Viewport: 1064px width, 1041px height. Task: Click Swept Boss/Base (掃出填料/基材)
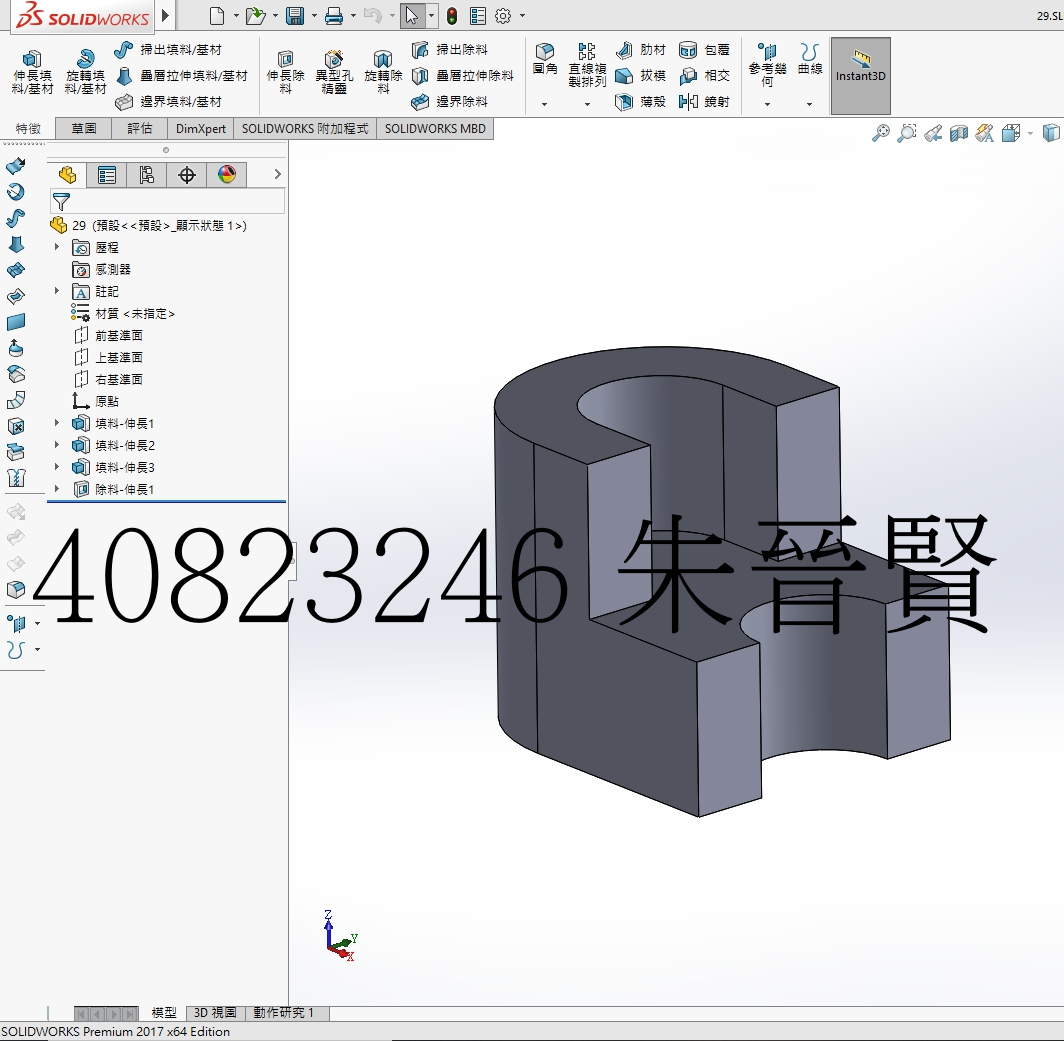[168, 50]
